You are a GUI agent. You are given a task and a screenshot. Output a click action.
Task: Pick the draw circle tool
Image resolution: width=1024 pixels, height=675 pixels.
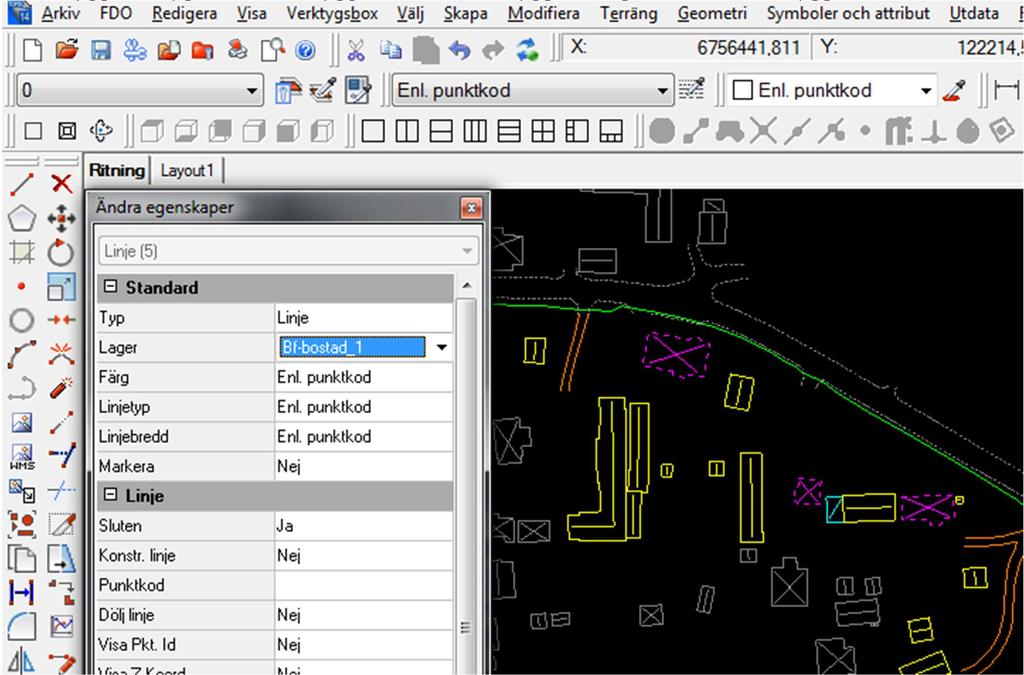(x=22, y=321)
